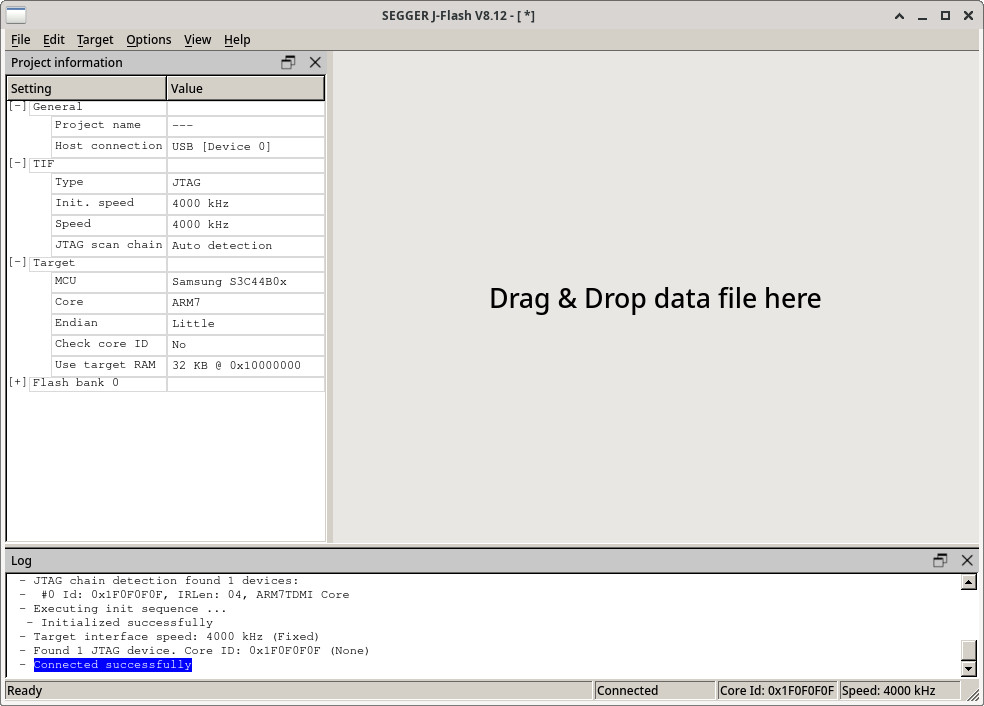Click the Drag & Drop data file area

[655, 298]
